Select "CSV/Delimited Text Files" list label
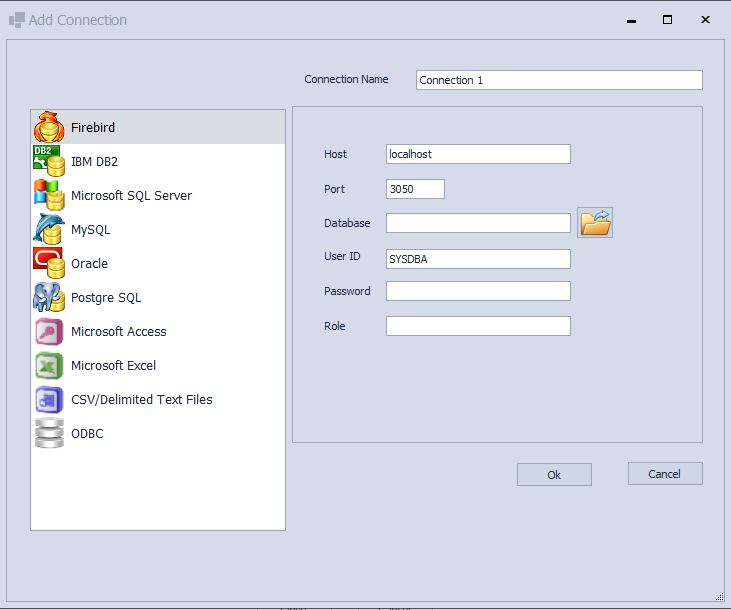 142,400
